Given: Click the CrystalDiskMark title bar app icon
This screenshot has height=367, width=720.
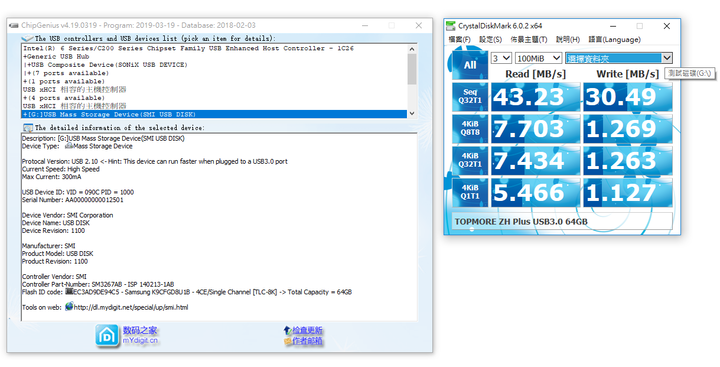Looking at the screenshot, I should 451,26.
